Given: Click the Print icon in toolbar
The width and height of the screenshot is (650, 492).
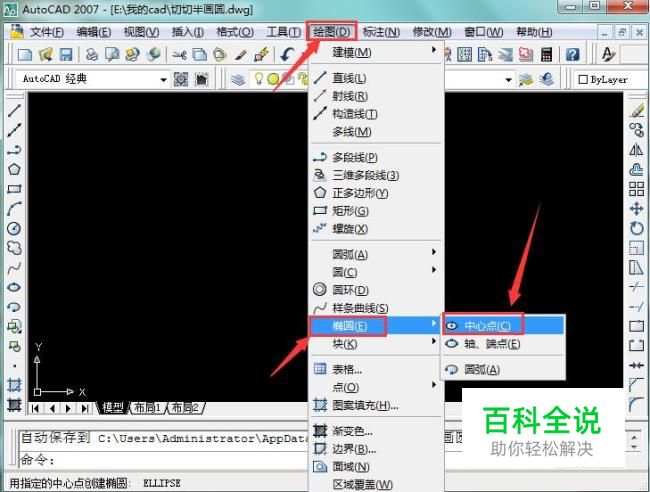Looking at the screenshot, I should [92, 54].
